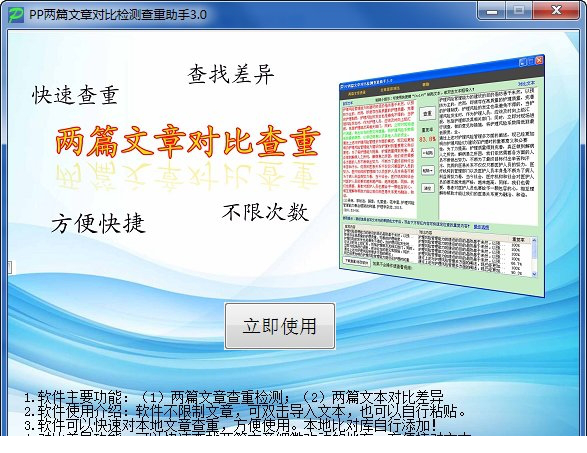Image resolution: width=587 pixels, height=453 pixels.
Task: Click the line 3.软件可以快速对本地文章查重
Action: (230, 425)
